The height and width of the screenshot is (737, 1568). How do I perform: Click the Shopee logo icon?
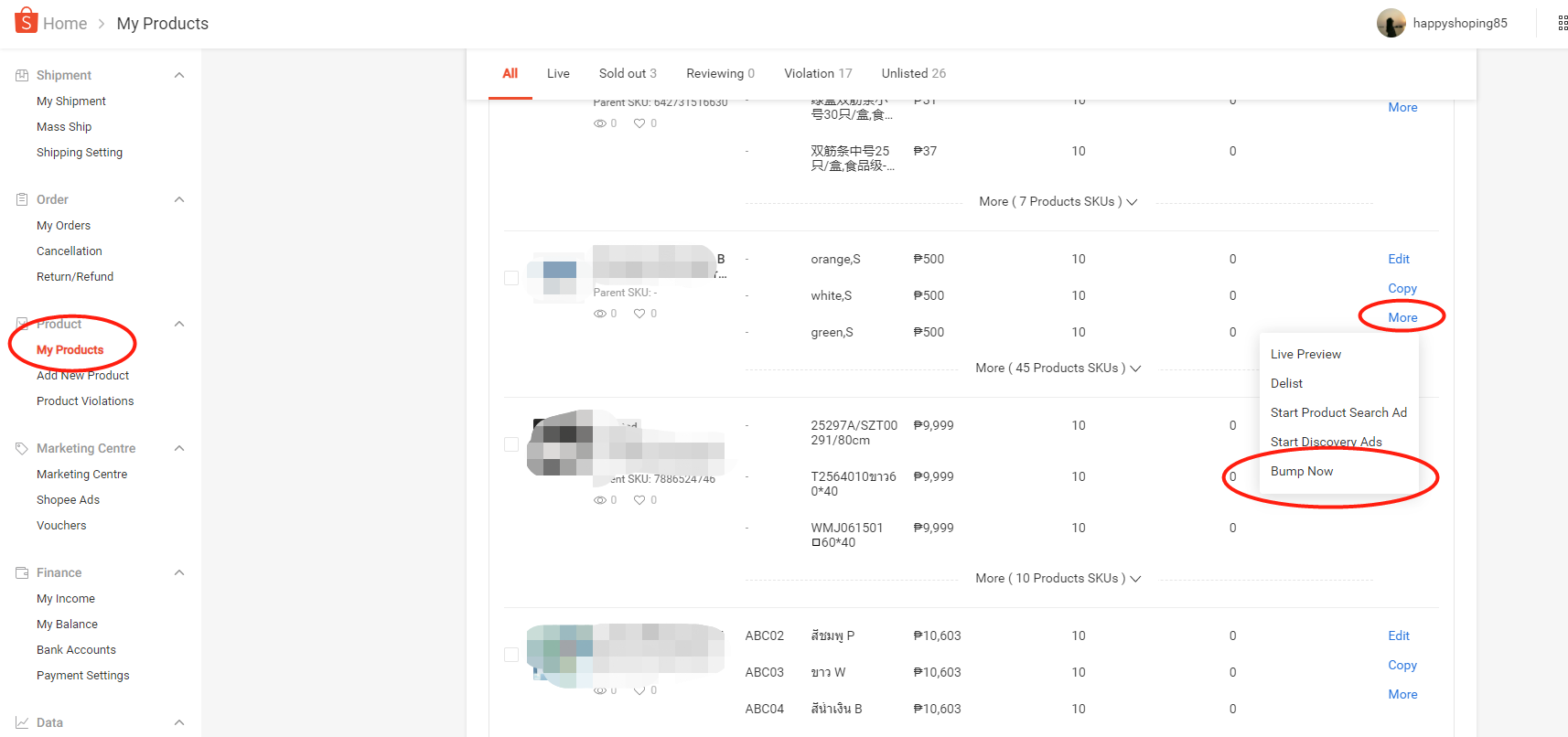coord(26,20)
